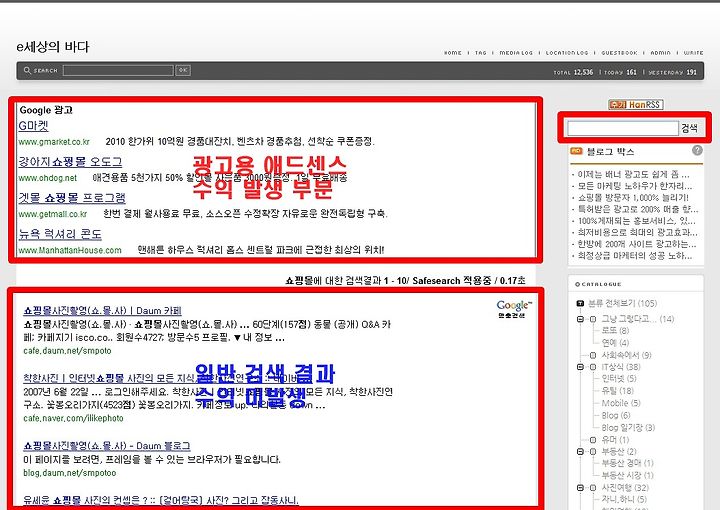Open blog box item 최저비용으로 최대의 광고효과

[637, 233]
